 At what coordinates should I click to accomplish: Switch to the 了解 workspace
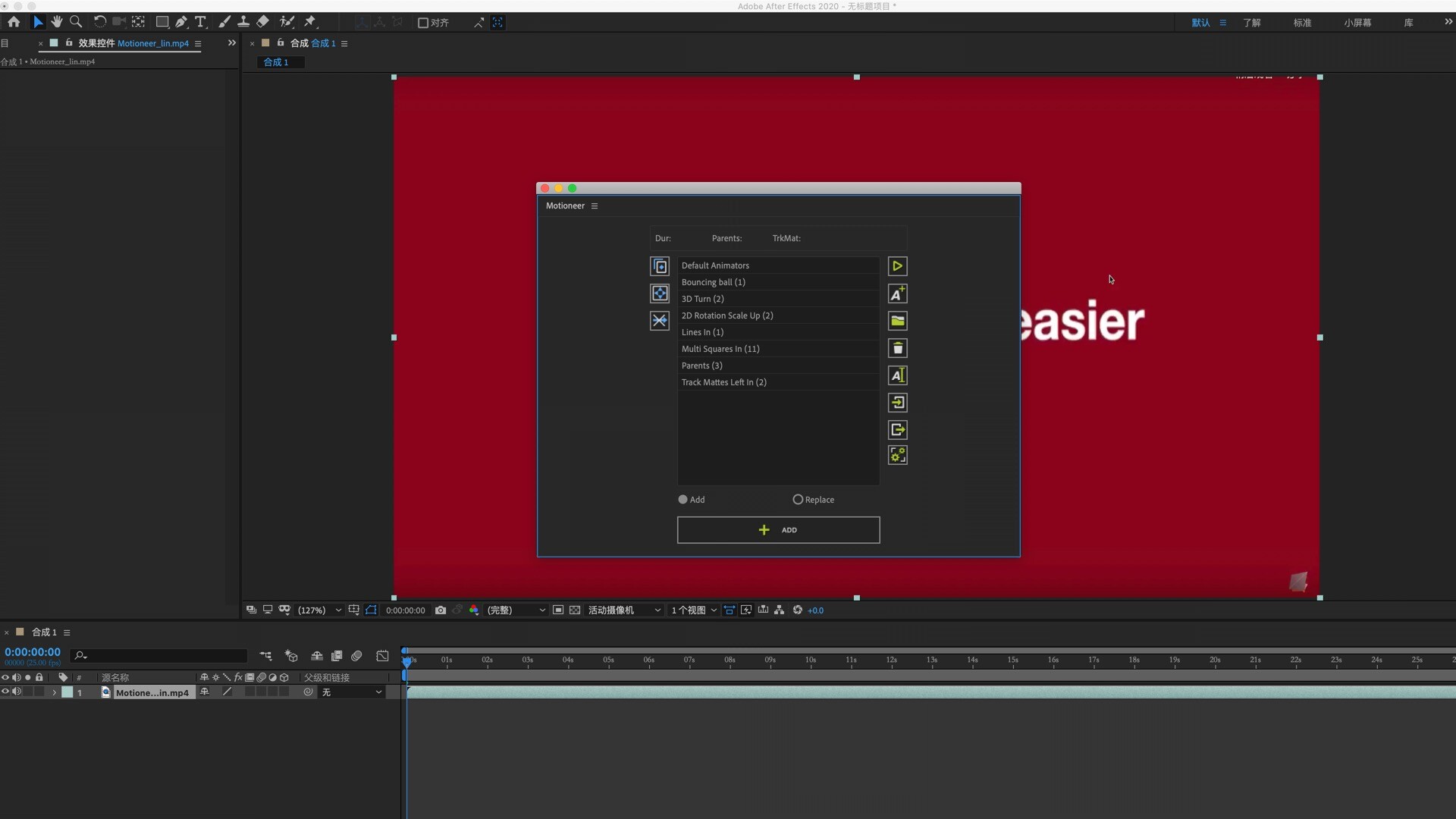1252,23
